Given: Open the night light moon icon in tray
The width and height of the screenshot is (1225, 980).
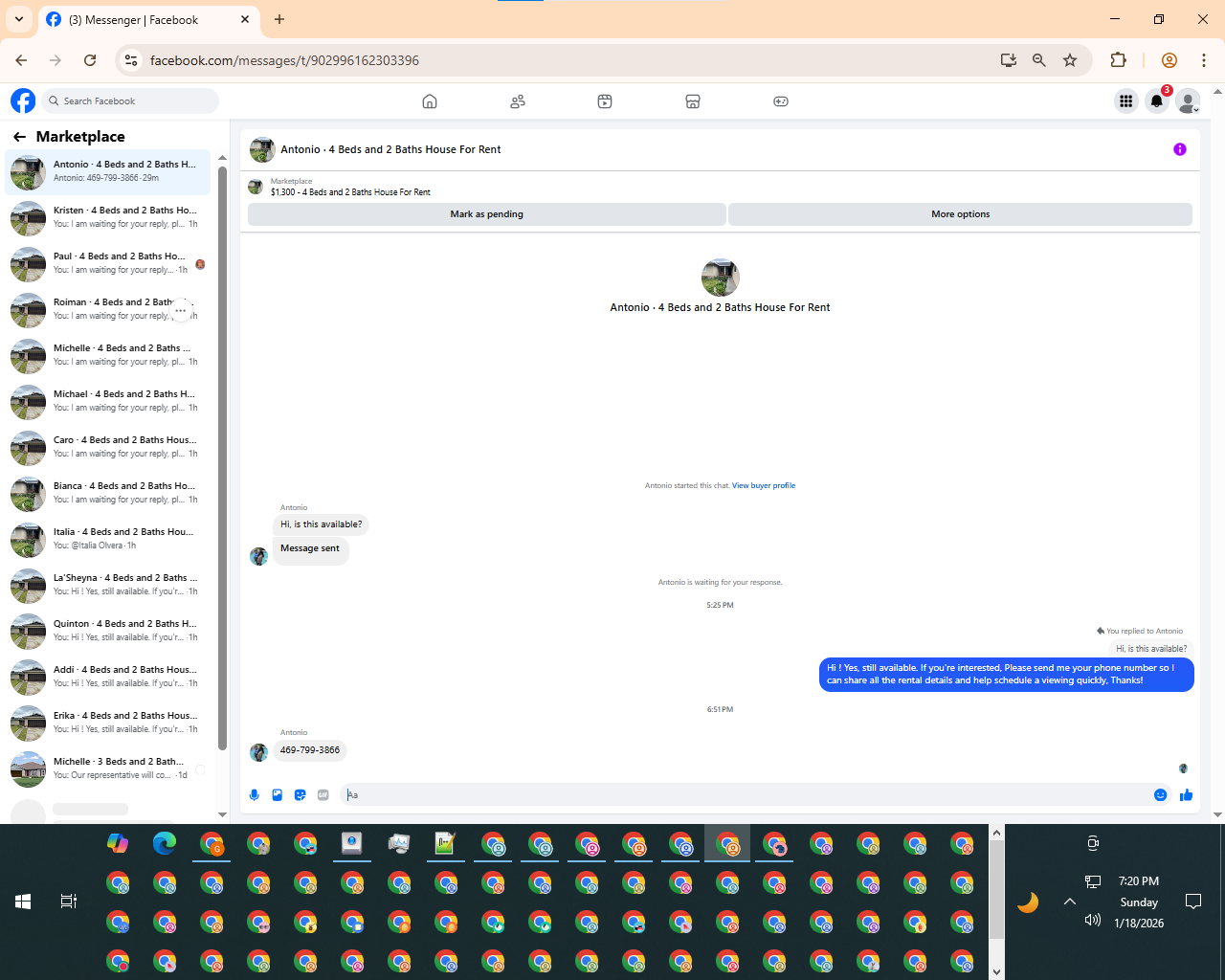Looking at the screenshot, I should tap(1028, 902).
